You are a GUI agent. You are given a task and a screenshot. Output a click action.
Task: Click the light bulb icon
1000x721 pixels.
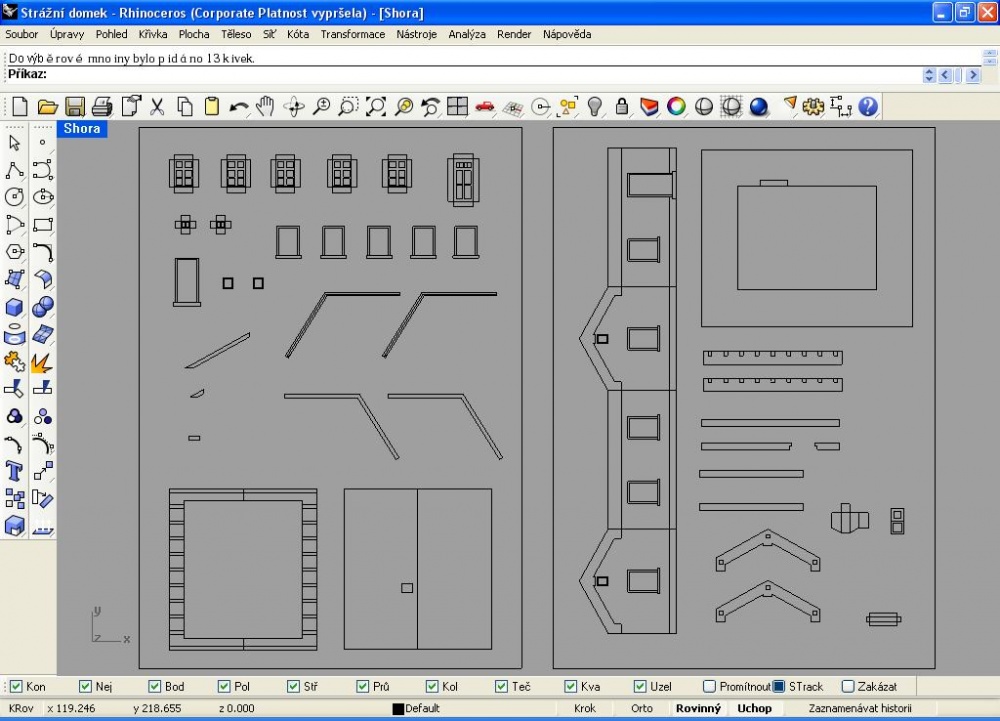click(x=594, y=106)
